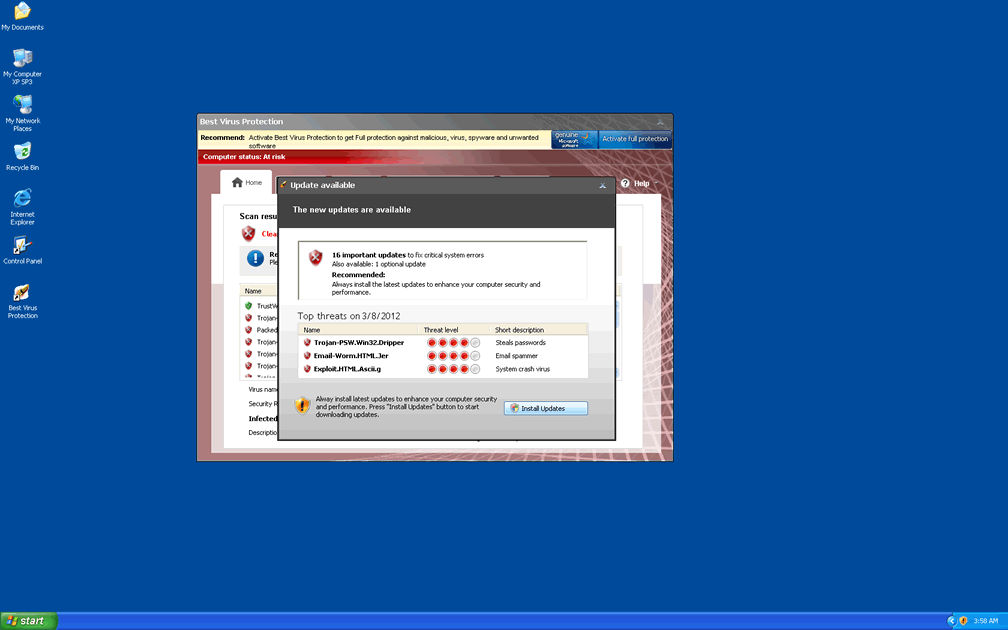Click the Clean link in scan results

point(268,233)
